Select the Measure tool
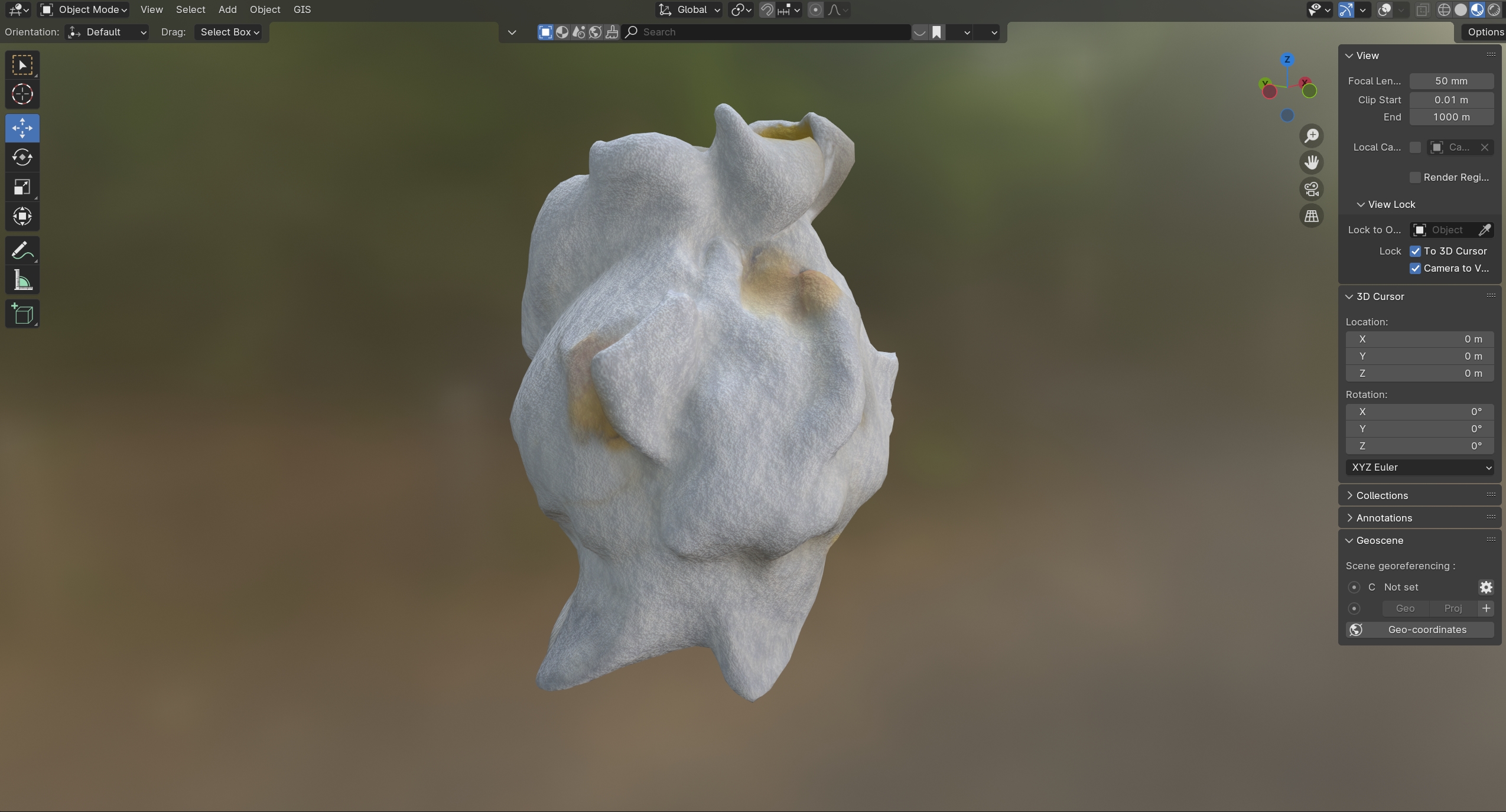This screenshot has height=812, width=1506. click(x=22, y=281)
